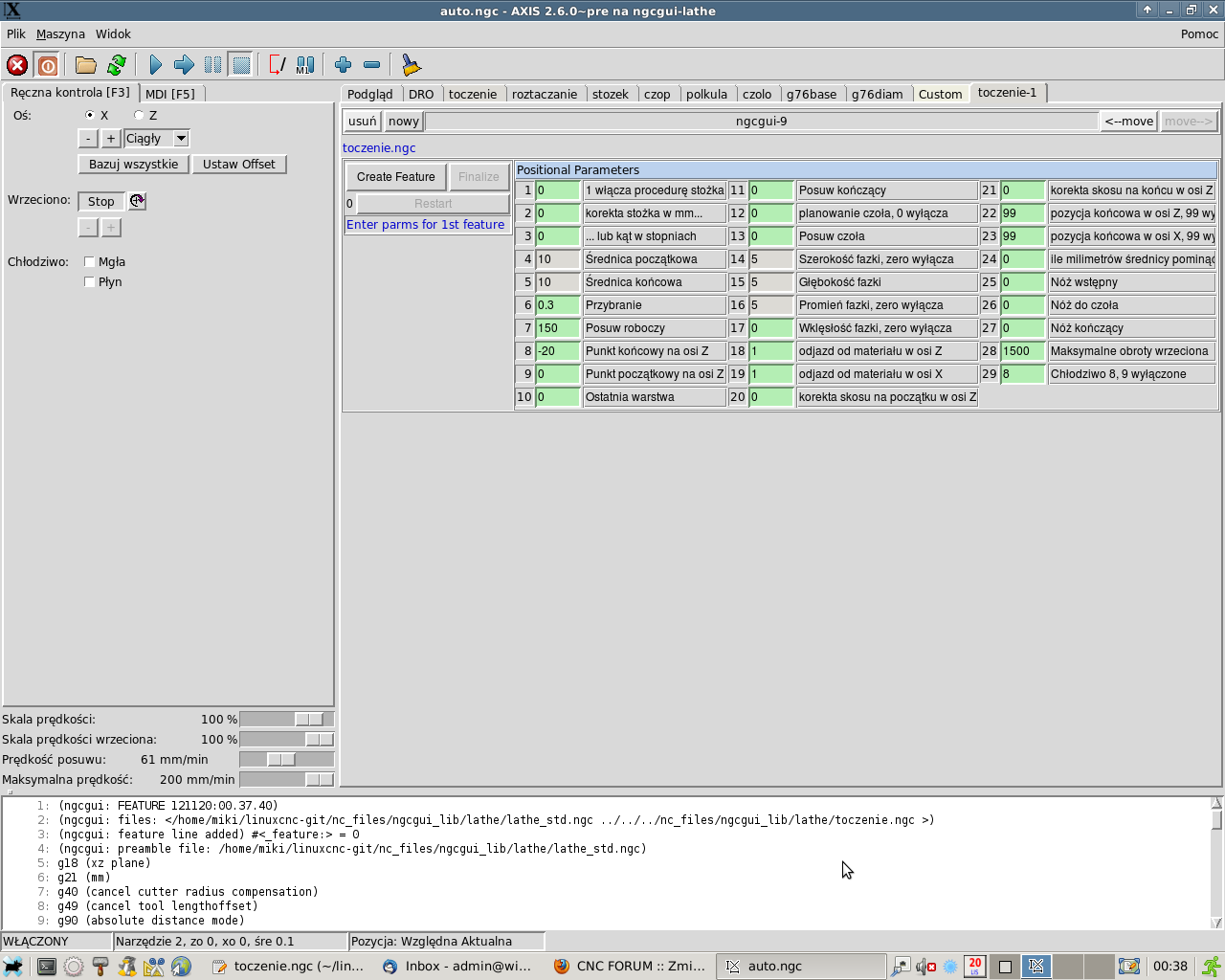Open the calendar tray icon showing 20
Viewport: 1225px width, 980px height.
pos(974,967)
